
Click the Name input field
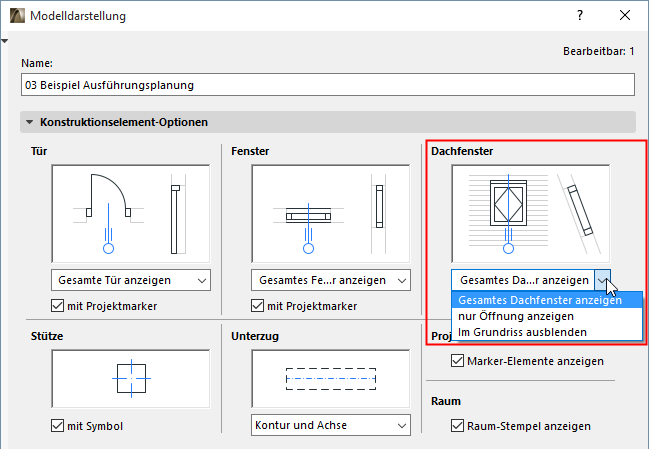click(328, 85)
